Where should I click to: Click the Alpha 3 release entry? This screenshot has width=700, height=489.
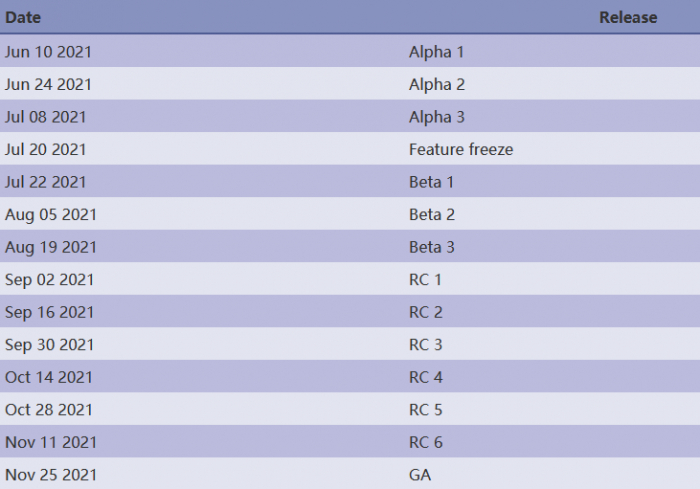pos(436,117)
